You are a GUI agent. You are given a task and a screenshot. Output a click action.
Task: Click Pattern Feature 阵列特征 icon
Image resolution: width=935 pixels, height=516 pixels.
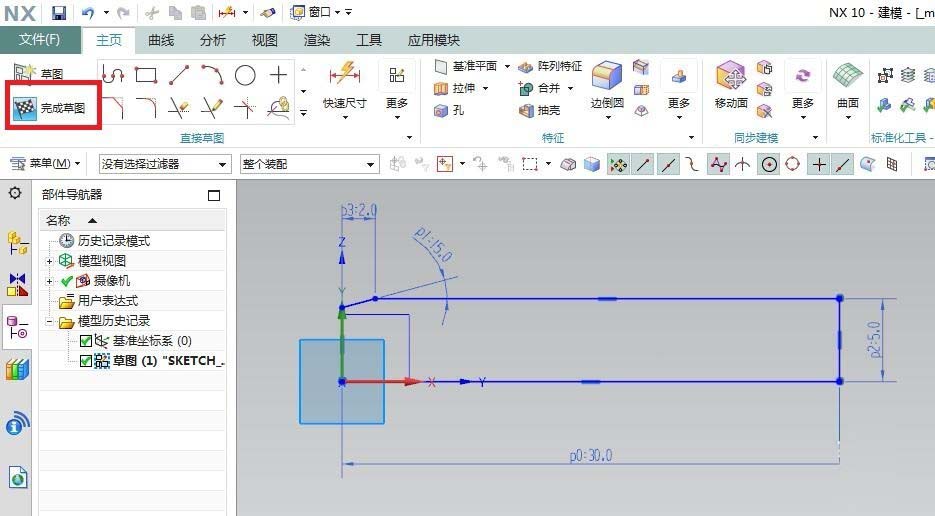coord(525,66)
